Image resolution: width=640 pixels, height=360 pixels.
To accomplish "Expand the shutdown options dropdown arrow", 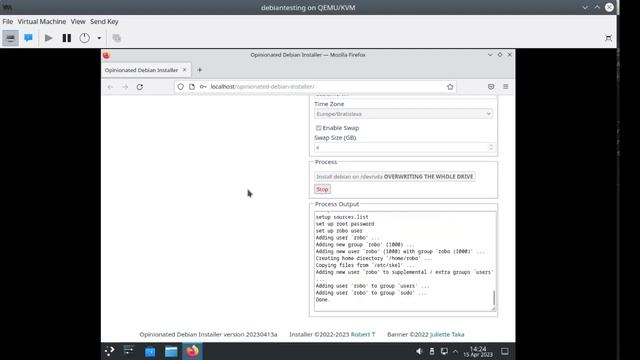I will 99,38.
